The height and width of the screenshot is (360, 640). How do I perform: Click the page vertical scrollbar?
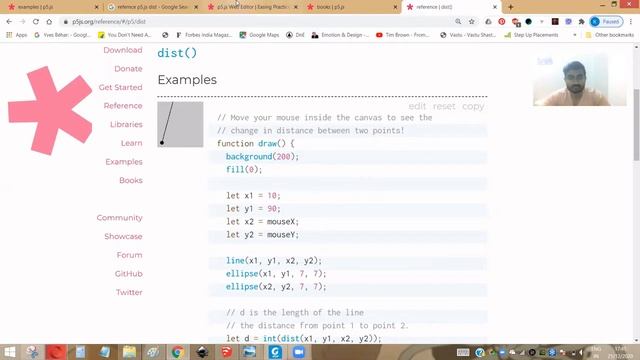tap(636, 124)
